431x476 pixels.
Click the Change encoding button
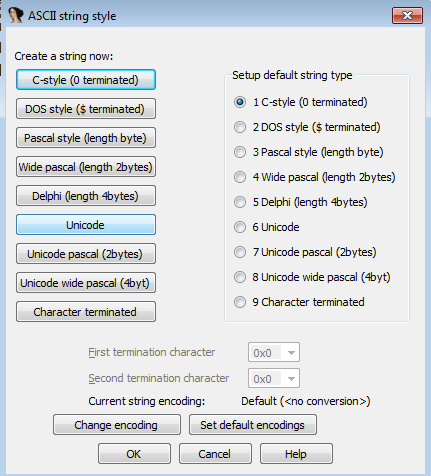pos(117,425)
